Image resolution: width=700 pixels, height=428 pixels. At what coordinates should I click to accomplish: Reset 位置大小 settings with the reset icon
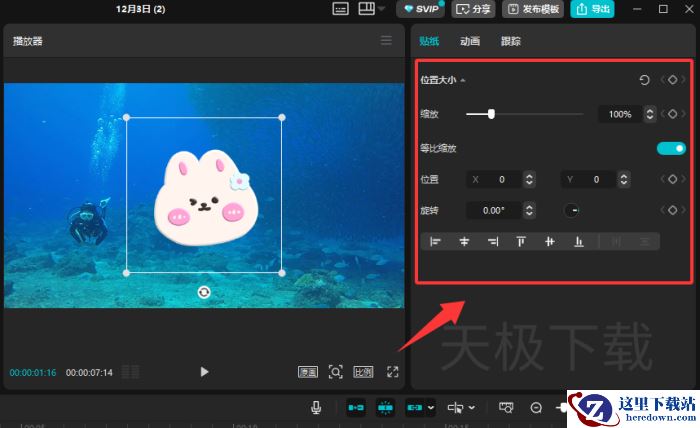[644, 80]
